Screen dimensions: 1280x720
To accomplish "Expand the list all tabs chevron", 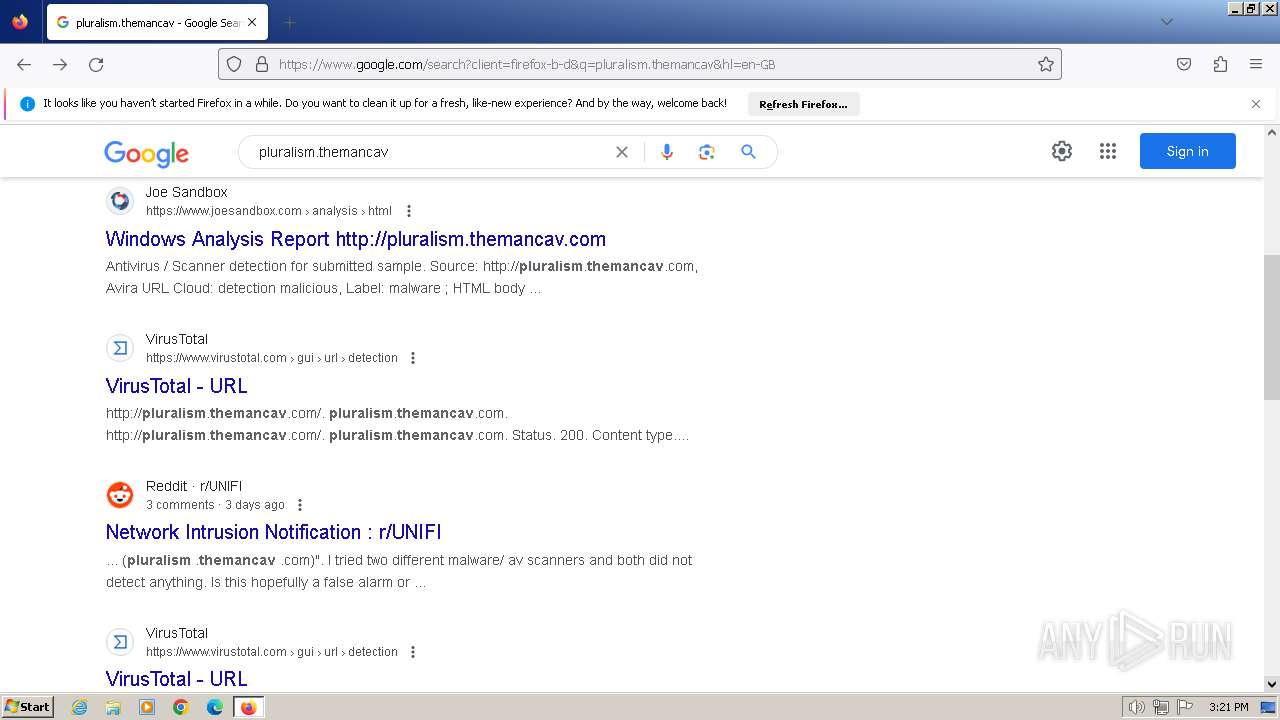I will pyautogui.click(x=1166, y=22).
